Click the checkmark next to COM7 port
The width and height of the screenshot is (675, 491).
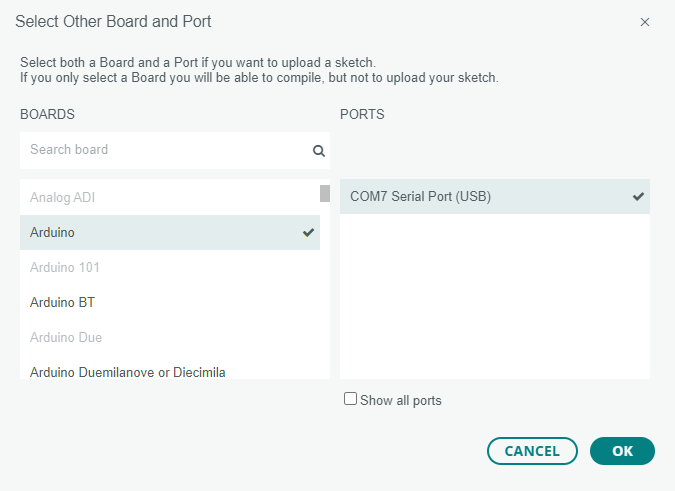(638, 196)
